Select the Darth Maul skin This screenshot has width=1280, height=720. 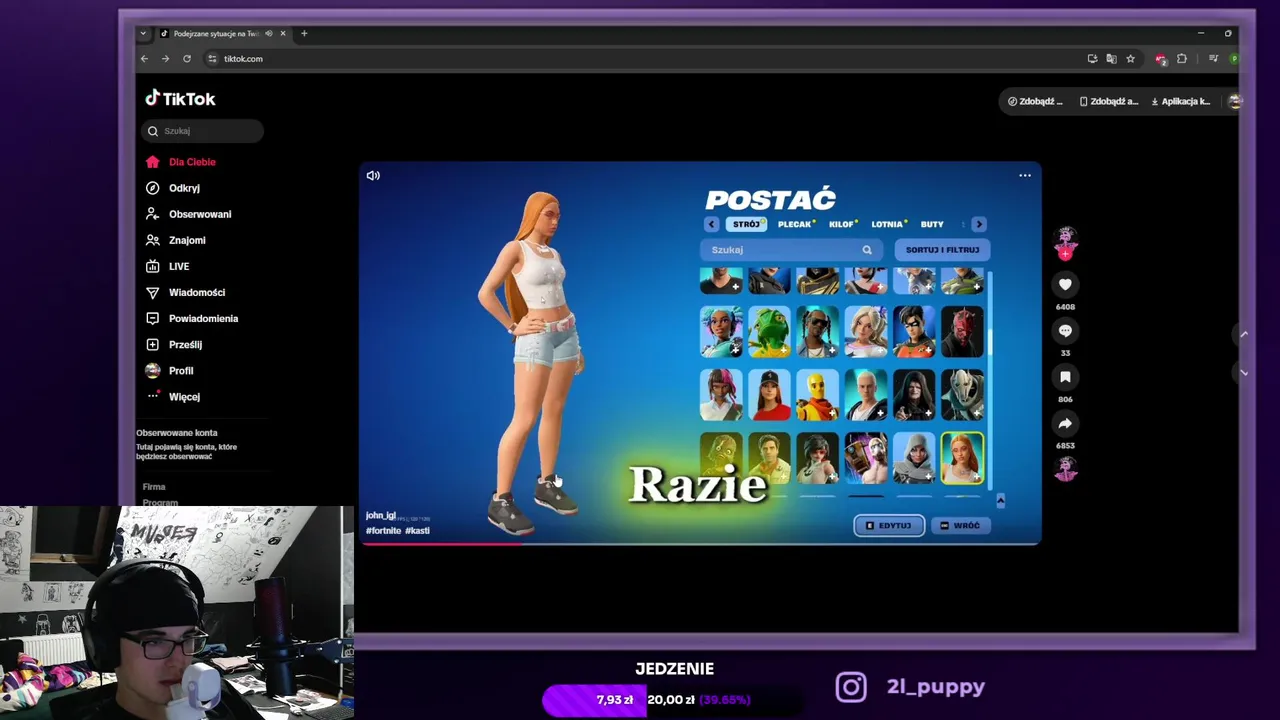(x=962, y=332)
